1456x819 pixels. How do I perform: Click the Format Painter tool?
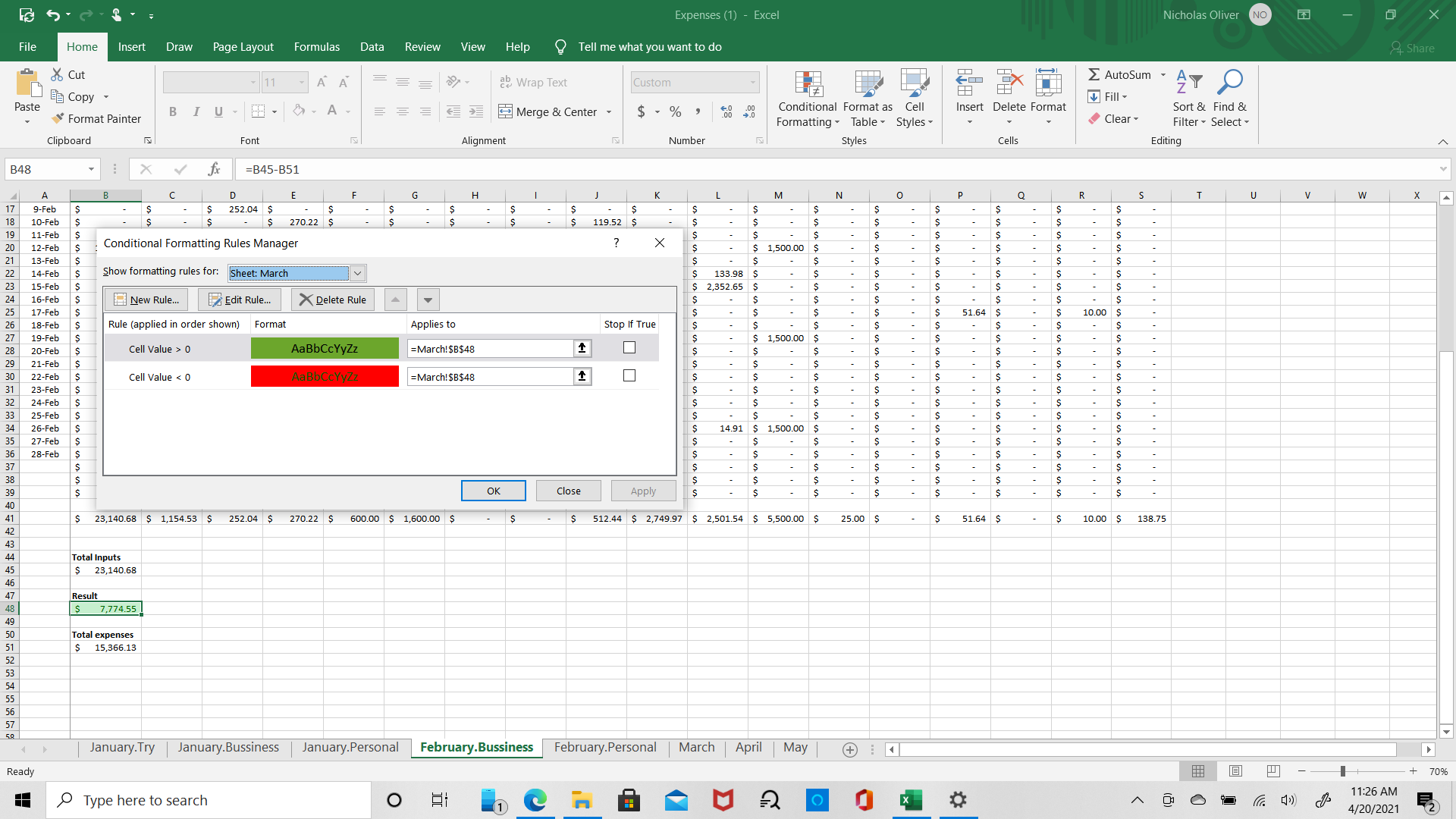[x=96, y=118]
